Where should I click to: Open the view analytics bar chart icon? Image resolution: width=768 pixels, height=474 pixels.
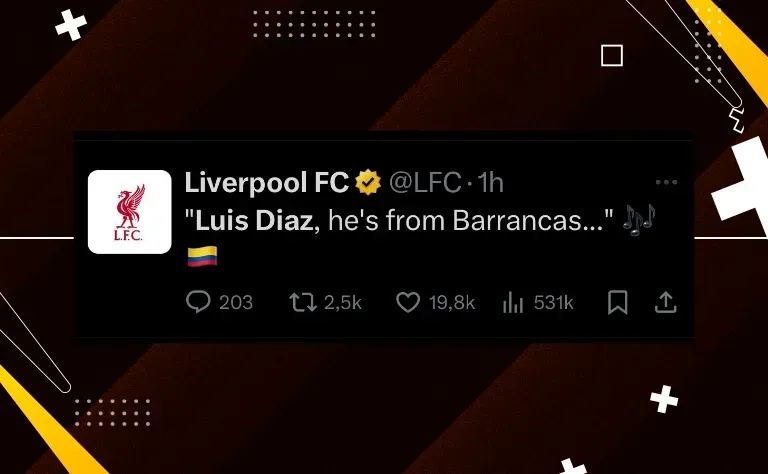pyautogui.click(x=513, y=302)
